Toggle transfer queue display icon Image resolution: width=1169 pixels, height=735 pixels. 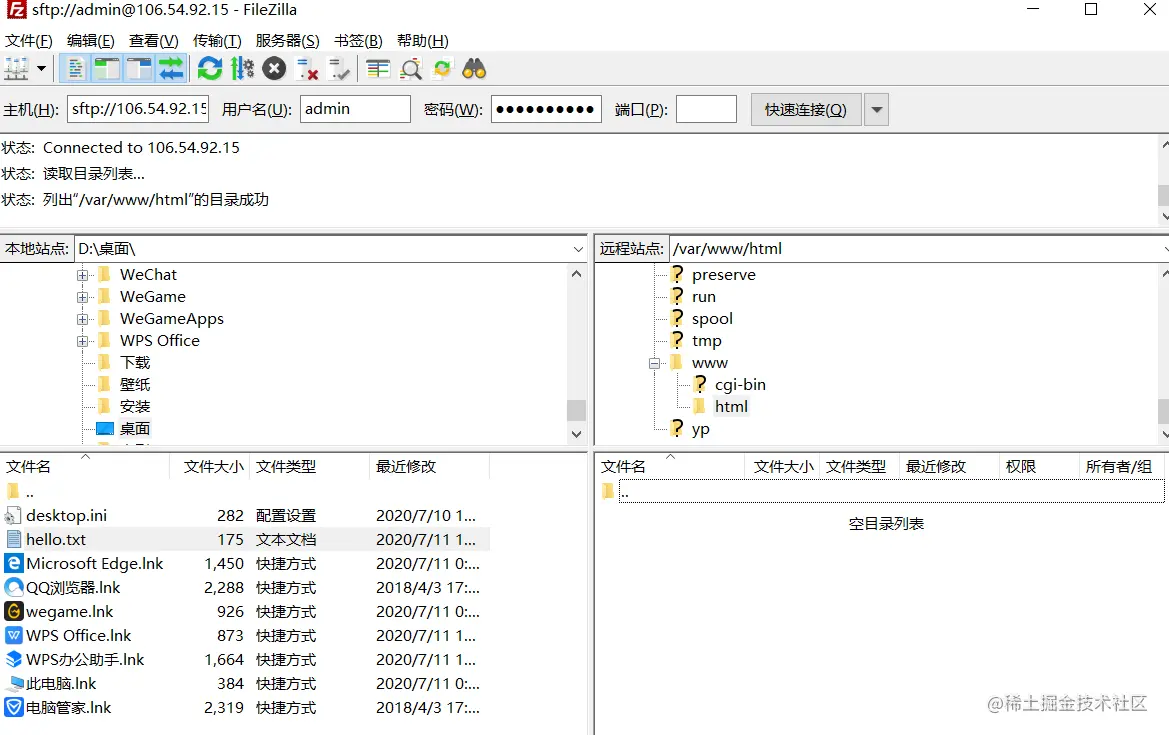coord(171,69)
